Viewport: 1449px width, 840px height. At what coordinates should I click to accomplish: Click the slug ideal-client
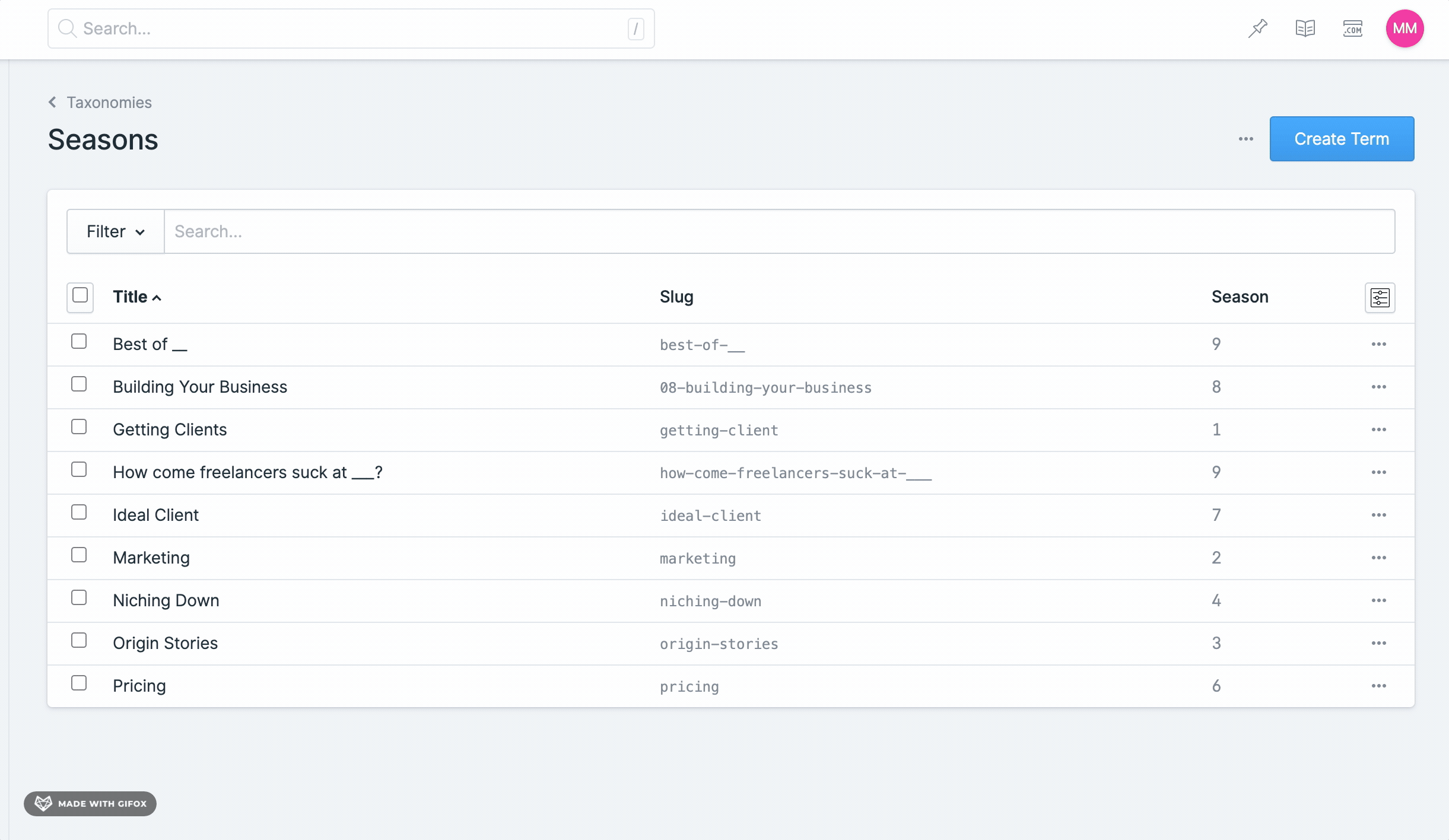[x=710, y=516]
